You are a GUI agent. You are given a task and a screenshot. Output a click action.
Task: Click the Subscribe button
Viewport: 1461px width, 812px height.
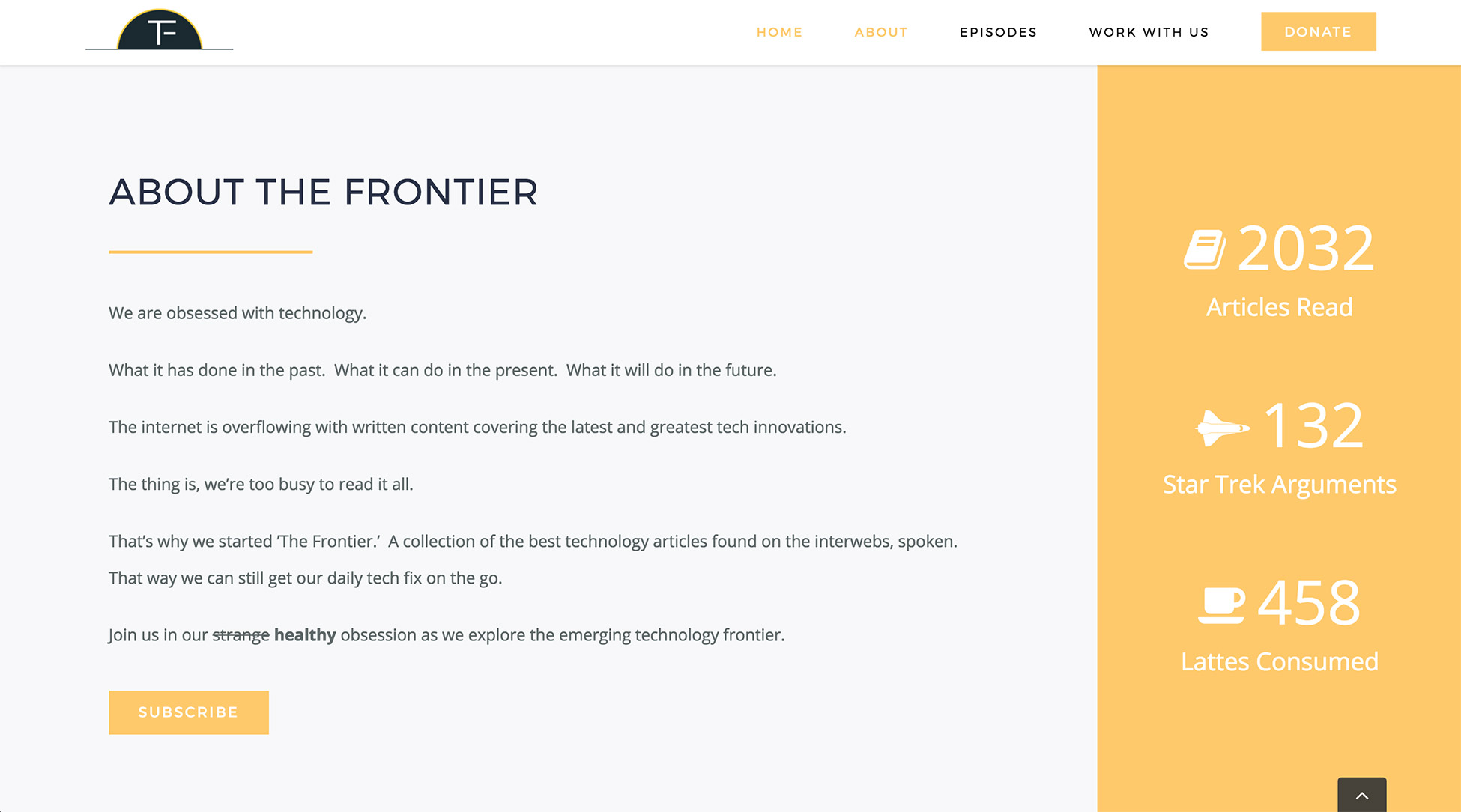(x=189, y=712)
